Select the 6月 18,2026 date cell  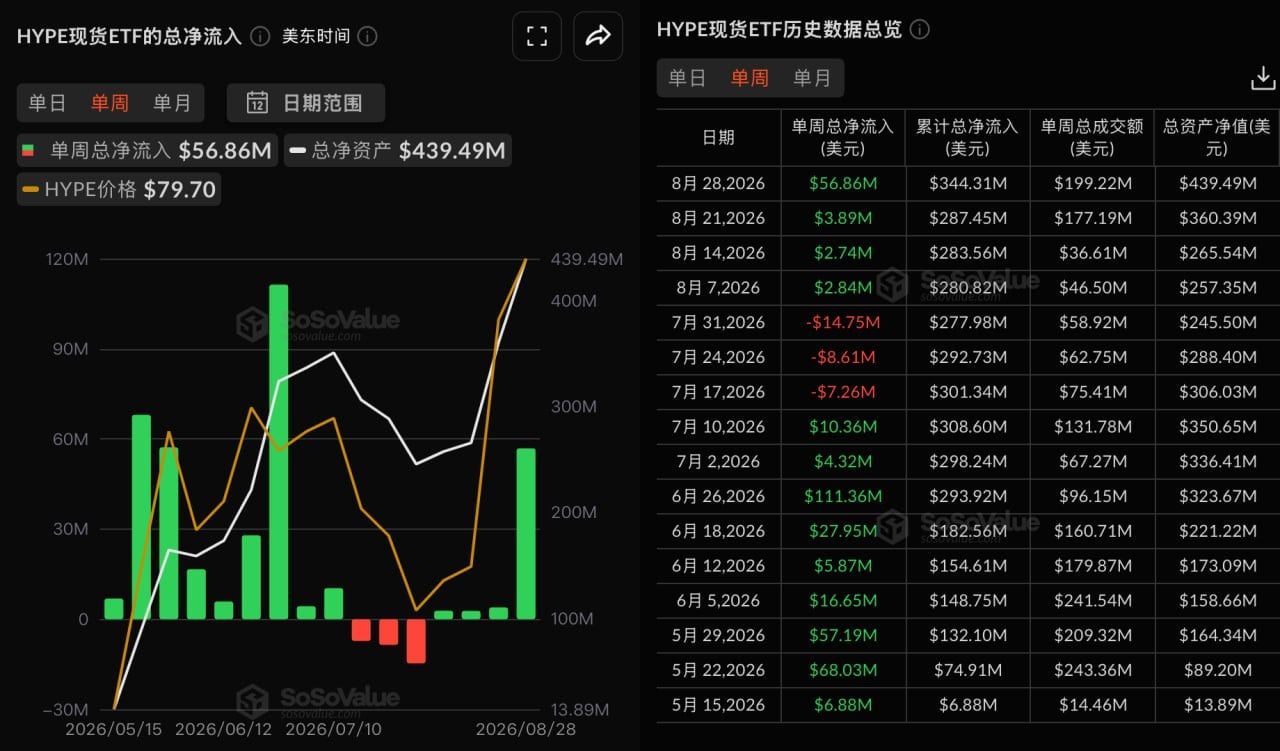point(718,531)
